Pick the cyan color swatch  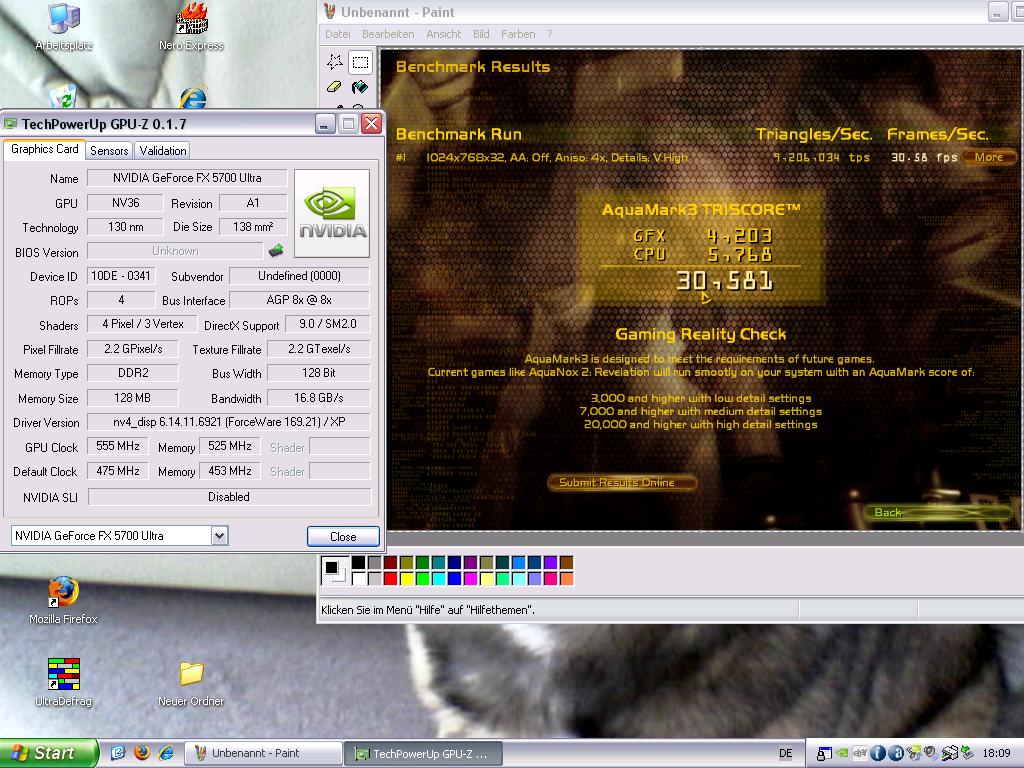(x=438, y=578)
